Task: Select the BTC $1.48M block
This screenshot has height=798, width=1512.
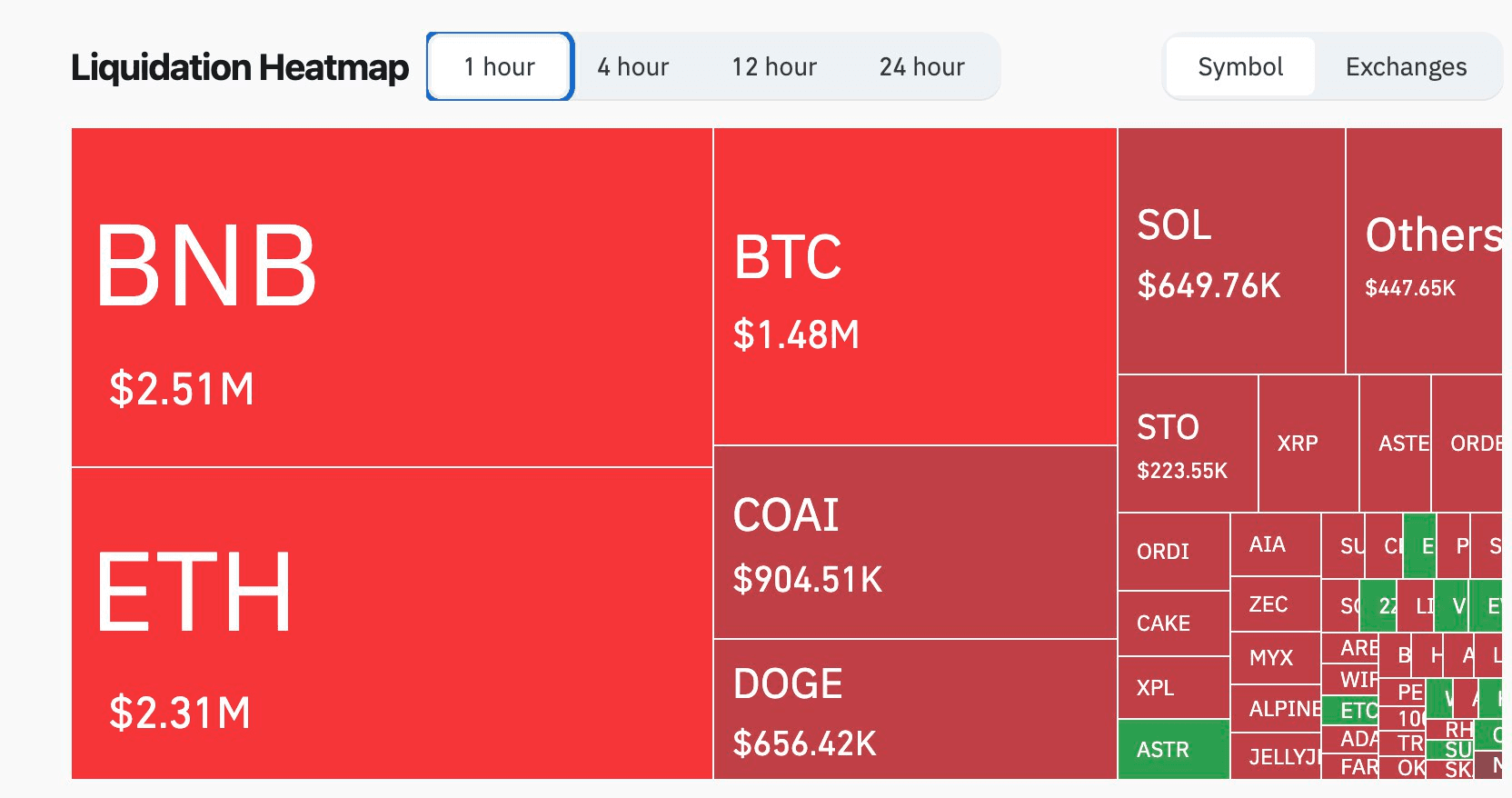Action: pyautogui.click(x=915, y=286)
